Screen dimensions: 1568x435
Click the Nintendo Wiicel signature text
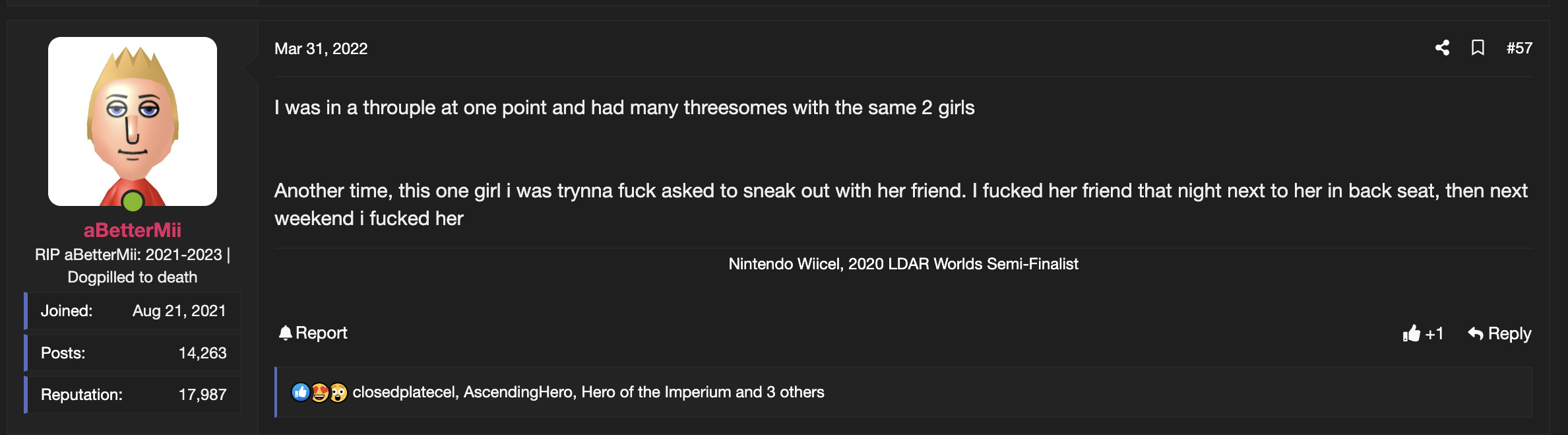point(903,264)
